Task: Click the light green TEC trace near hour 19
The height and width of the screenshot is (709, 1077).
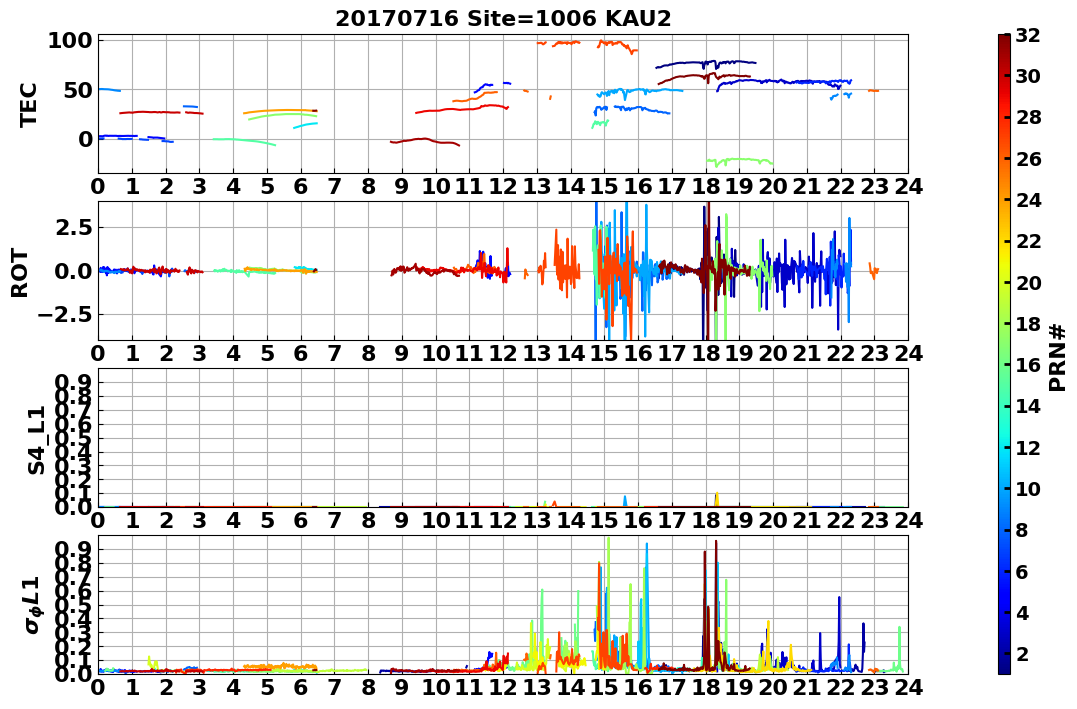Action: pos(740,161)
